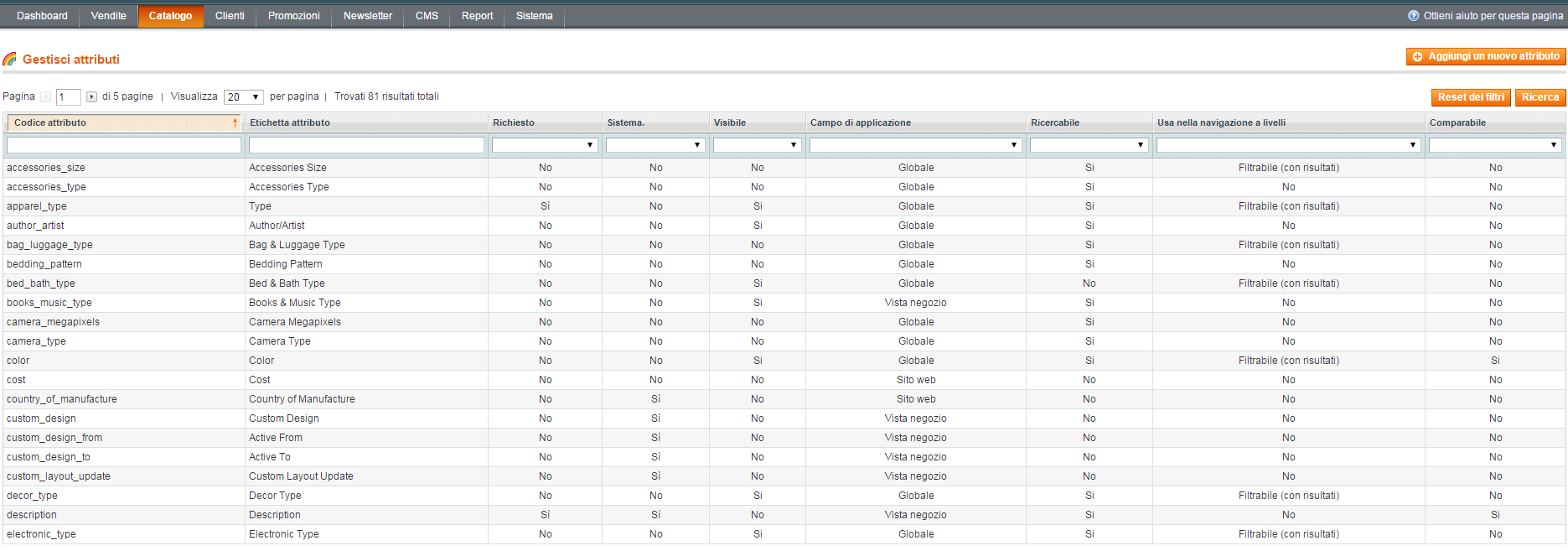This screenshot has width=1568, height=551.
Task: Open the Dashboard menu
Action: pos(42,16)
